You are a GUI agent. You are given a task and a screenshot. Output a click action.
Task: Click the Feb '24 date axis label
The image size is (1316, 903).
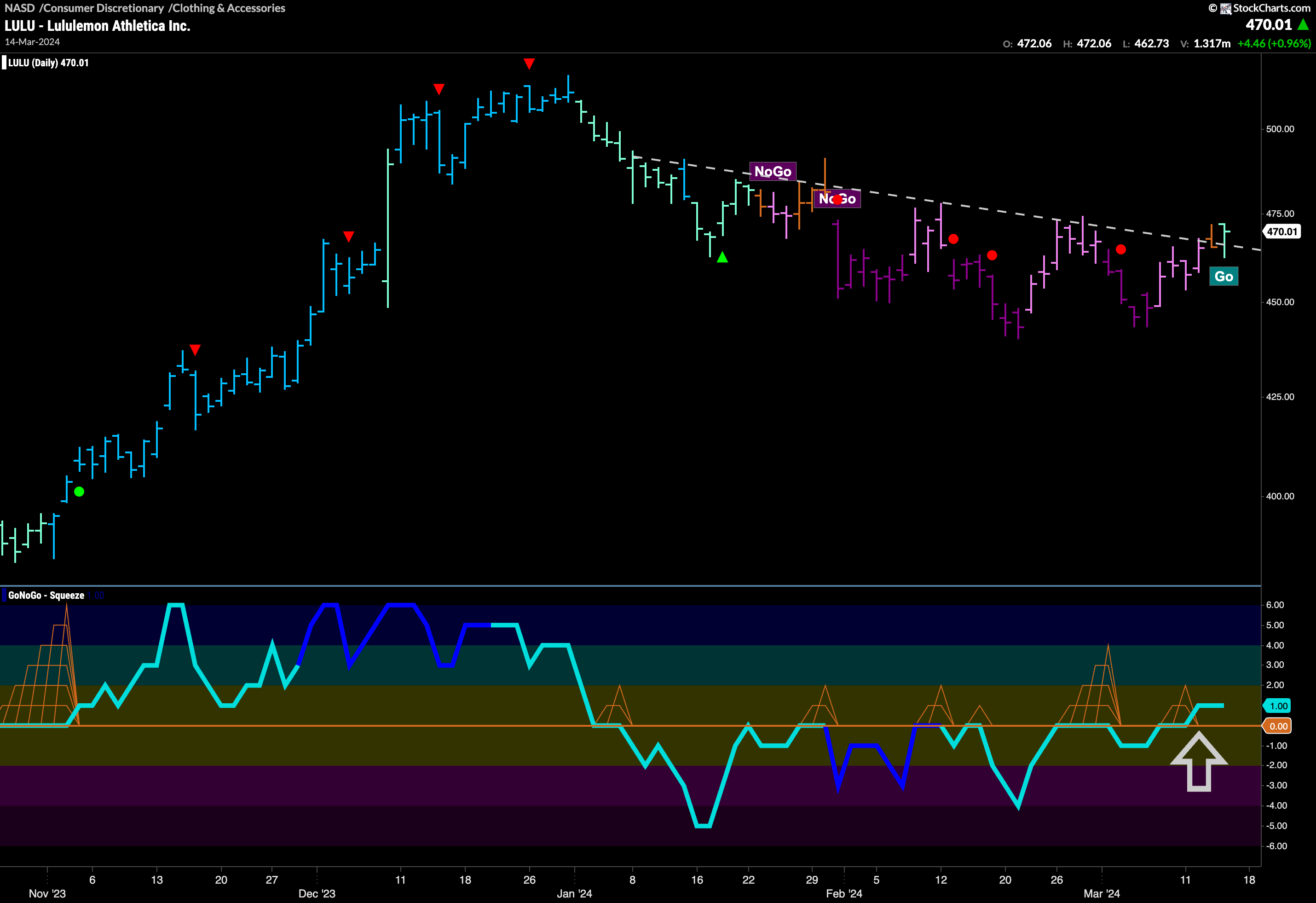(844, 894)
